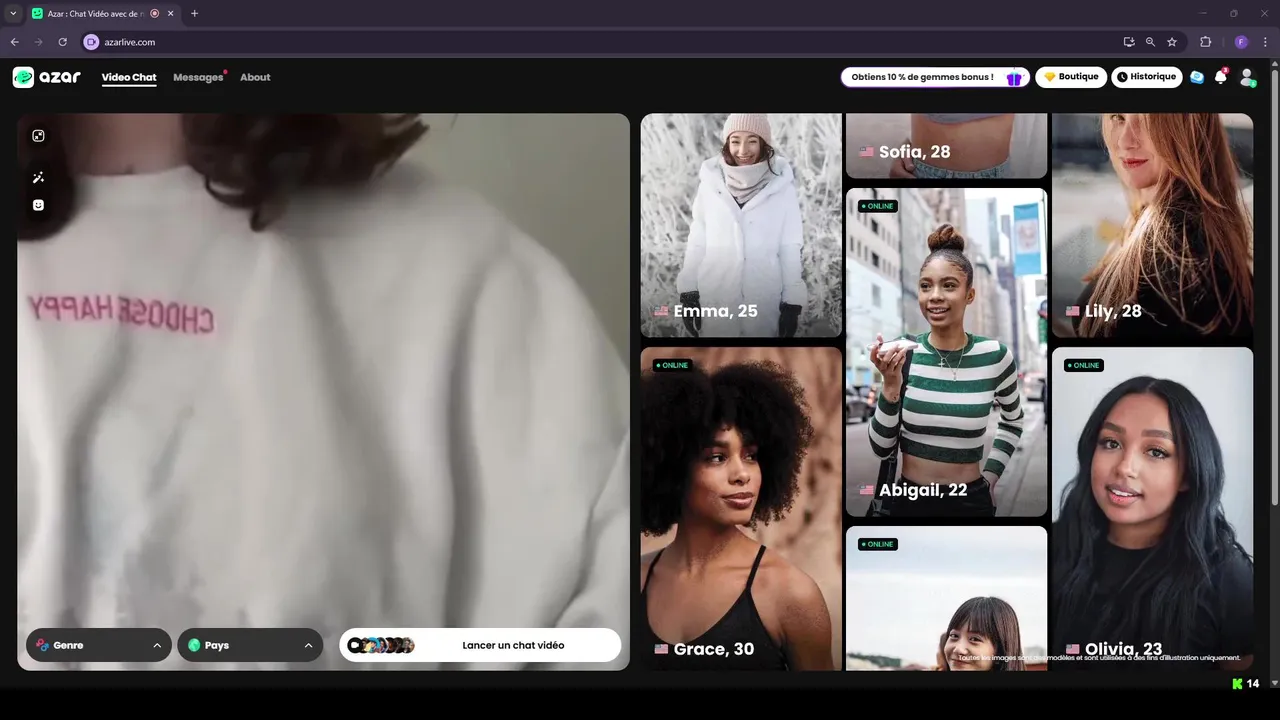Expand the Genre filter dropdown
The width and height of the screenshot is (1280, 720).
pos(98,645)
